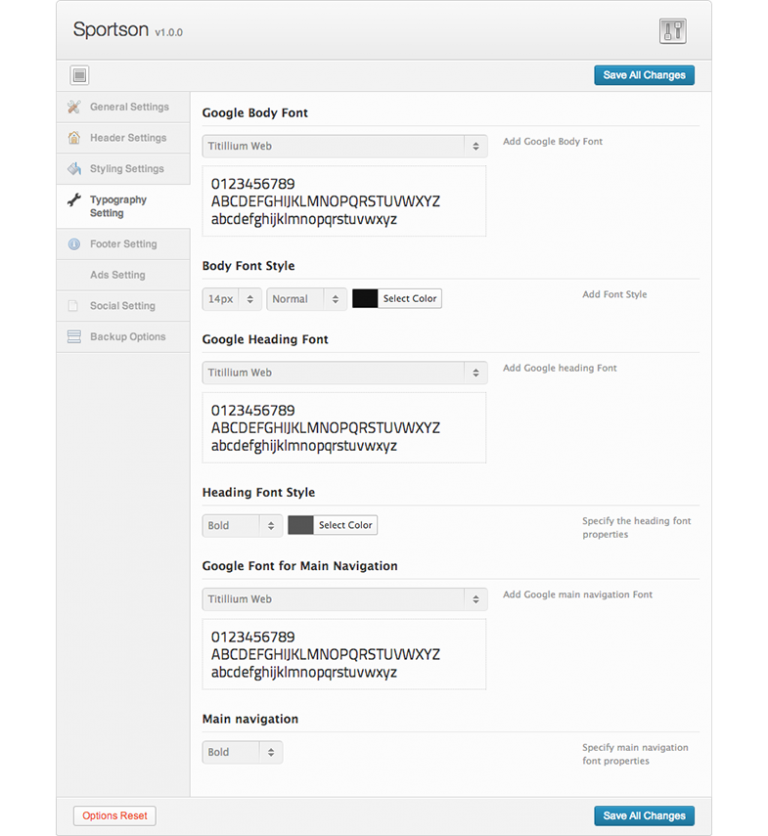Open the Google Body Font dropdown
This screenshot has width=768, height=836.
pyautogui.click(x=344, y=146)
